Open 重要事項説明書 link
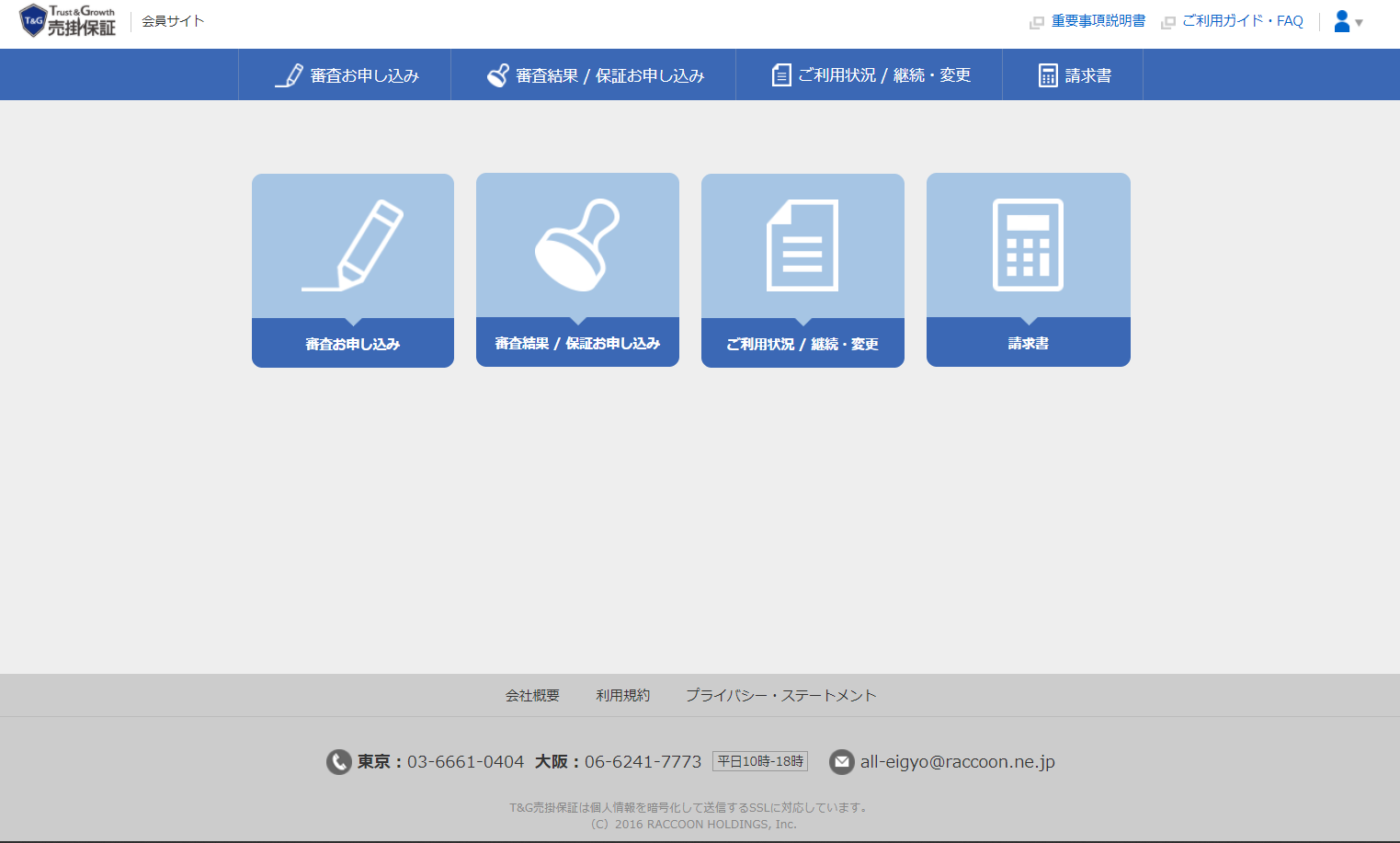Viewport: 1400px width, 843px height. tap(1098, 21)
